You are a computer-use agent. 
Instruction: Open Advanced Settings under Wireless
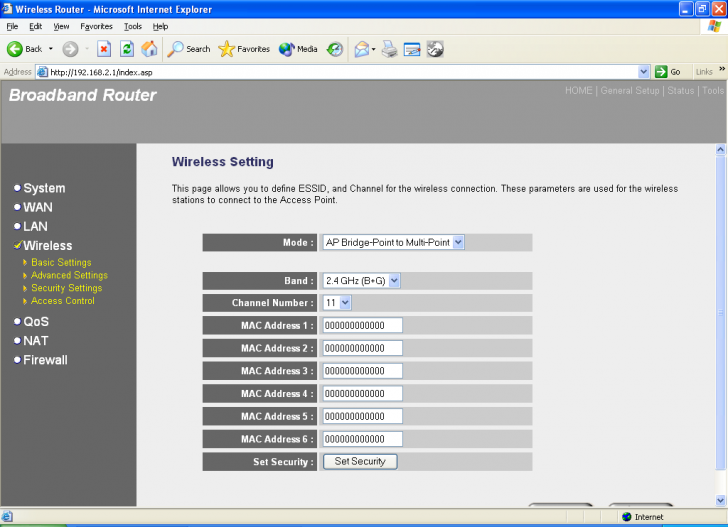tap(69, 275)
